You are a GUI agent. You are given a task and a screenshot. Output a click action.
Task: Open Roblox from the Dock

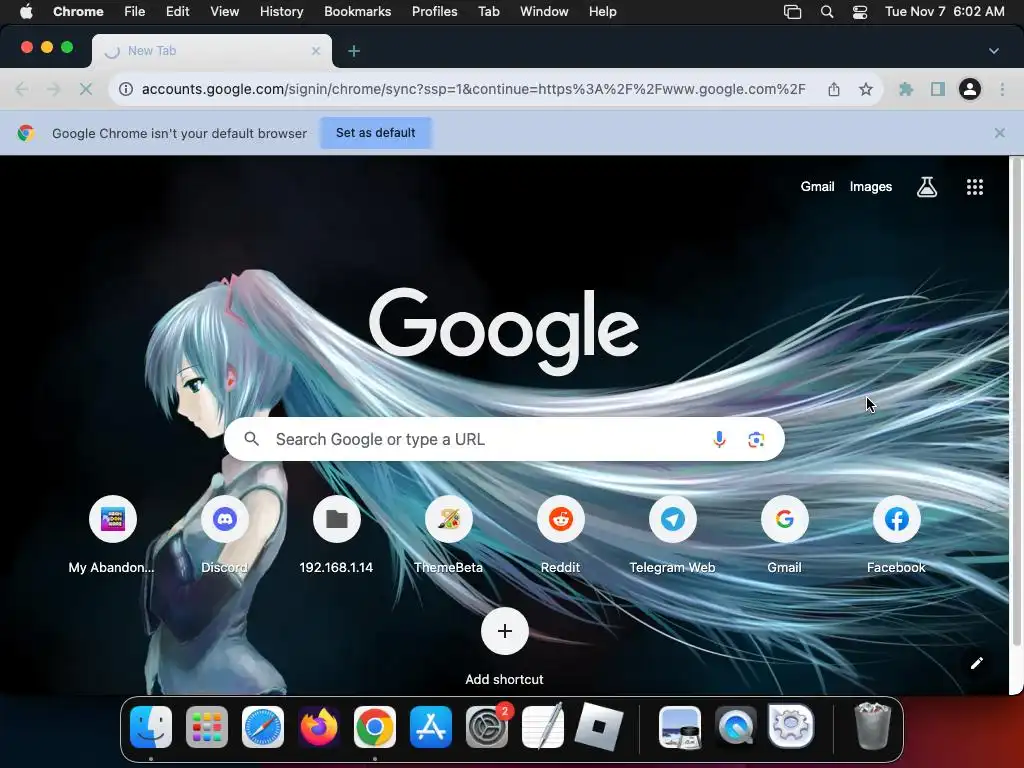click(x=599, y=727)
